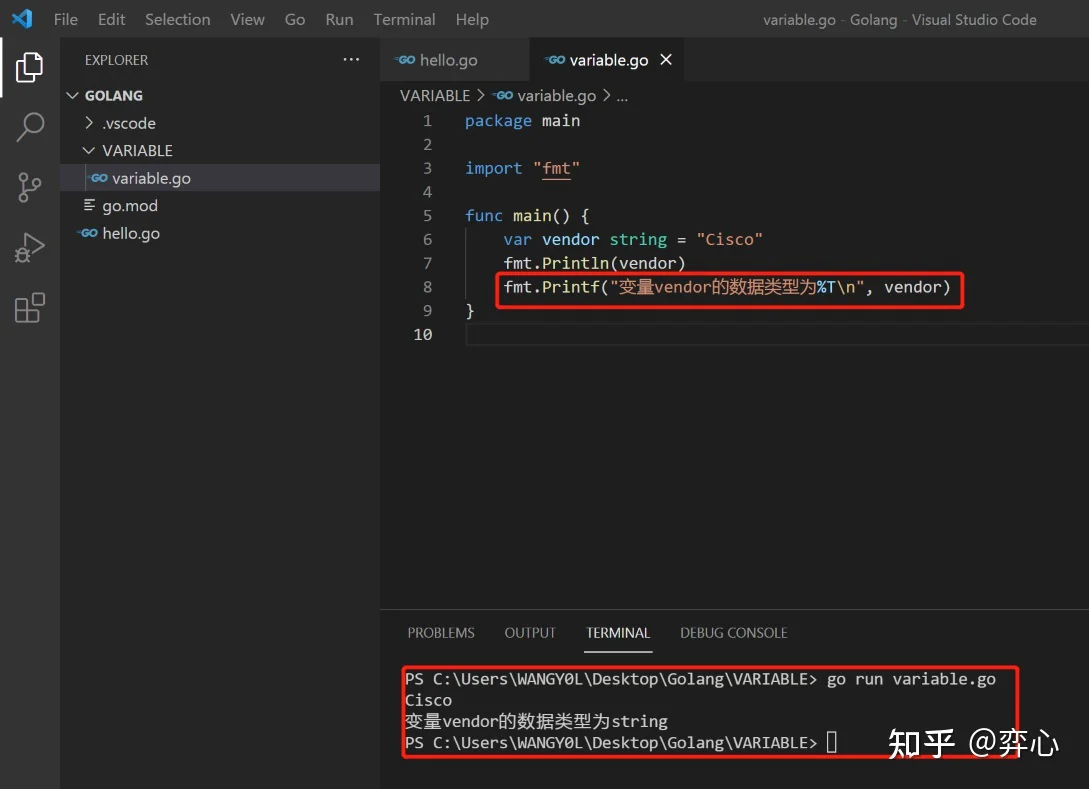Open the View menu
This screenshot has width=1089, height=789.
coord(247,19)
